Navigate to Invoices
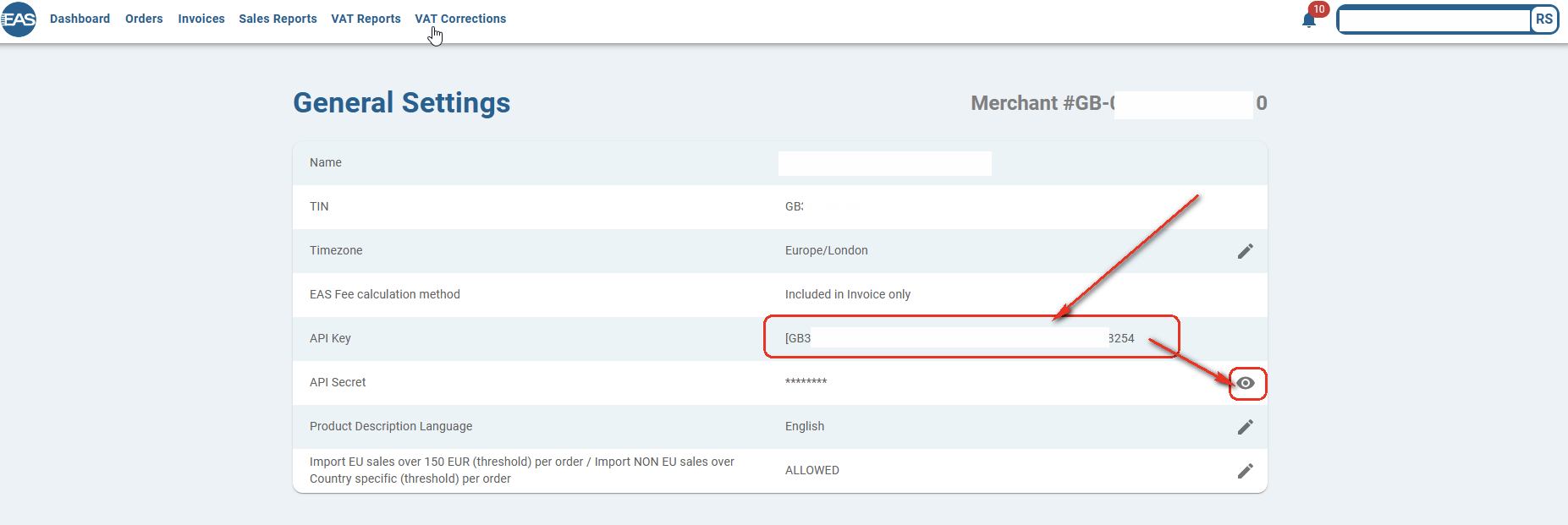 201,19
